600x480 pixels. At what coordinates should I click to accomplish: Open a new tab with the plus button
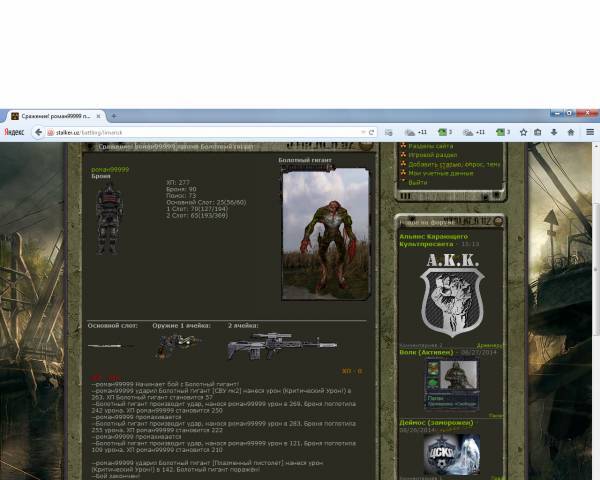[114, 116]
